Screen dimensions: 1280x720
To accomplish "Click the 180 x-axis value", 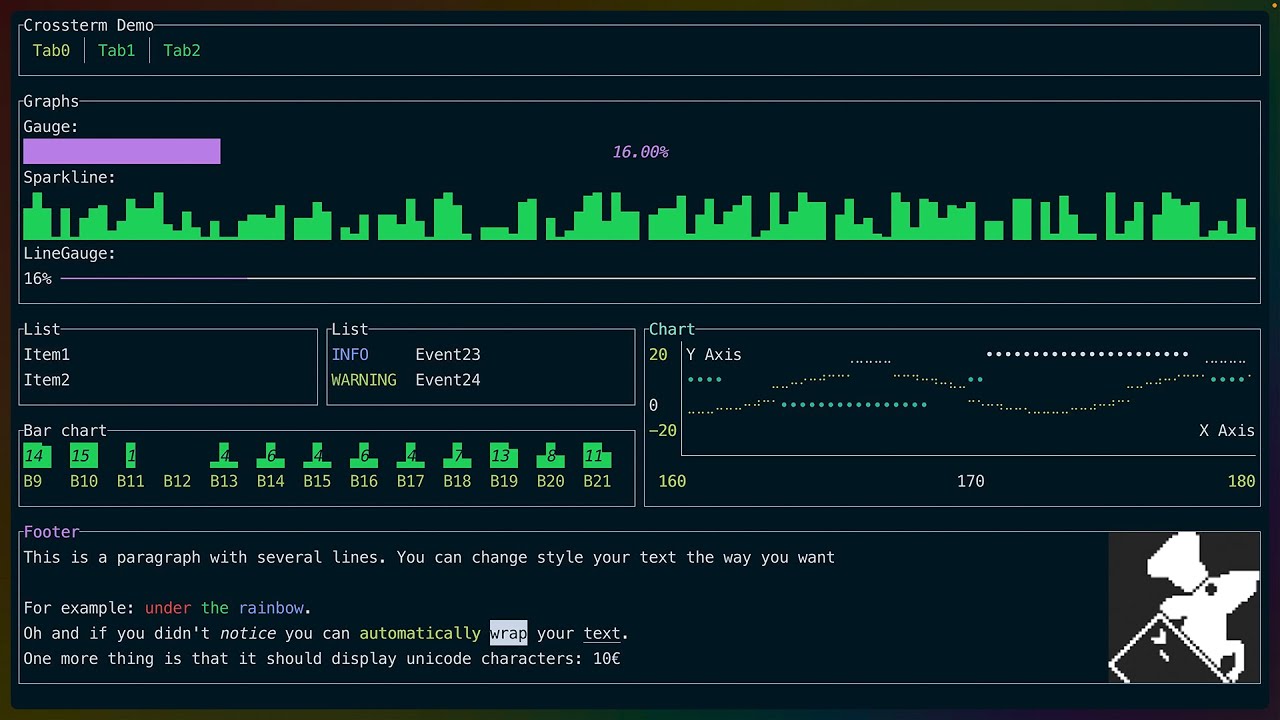I will (1241, 481).
